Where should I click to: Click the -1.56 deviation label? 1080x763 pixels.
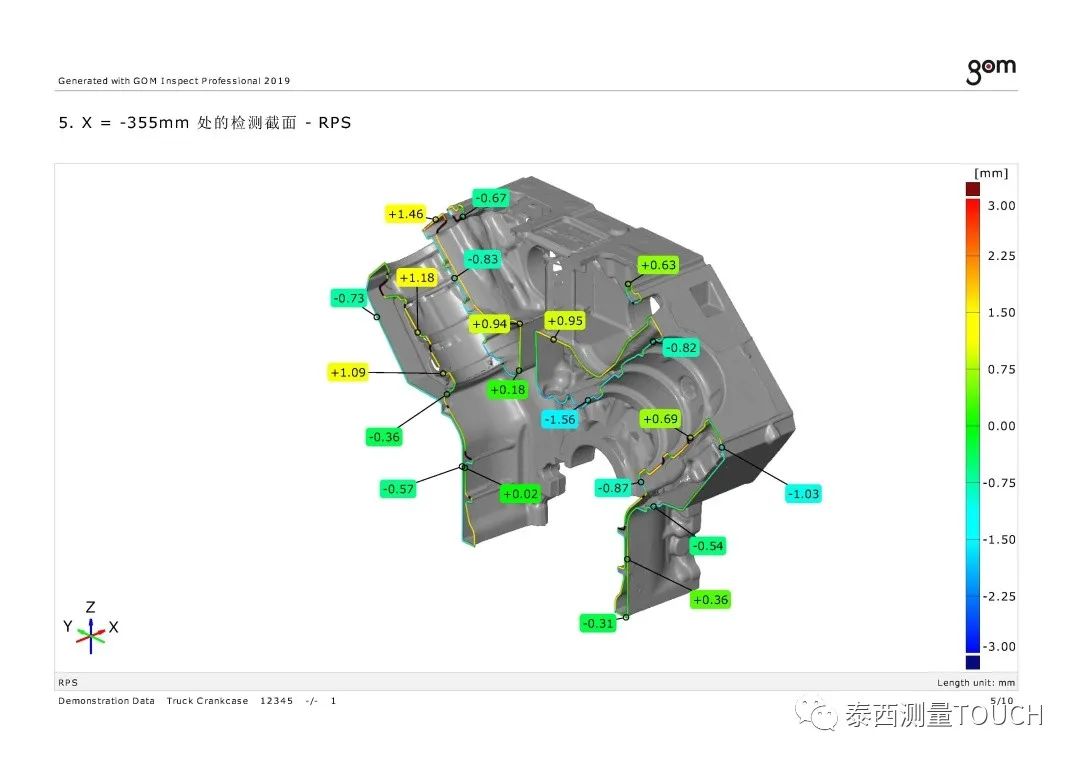coord(559,419)
